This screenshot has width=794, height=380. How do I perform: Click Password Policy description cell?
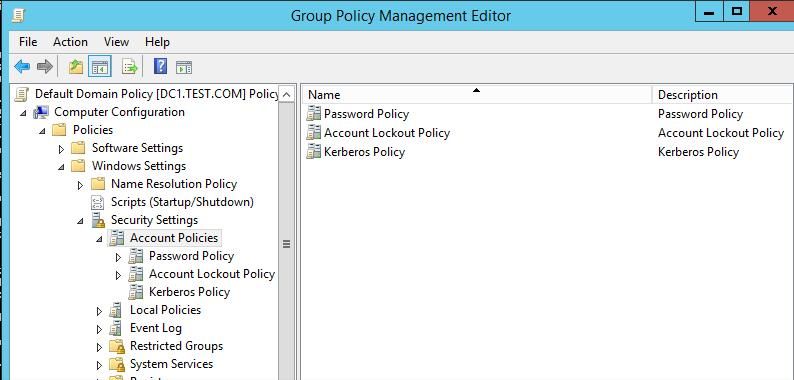tap(700, 114)
